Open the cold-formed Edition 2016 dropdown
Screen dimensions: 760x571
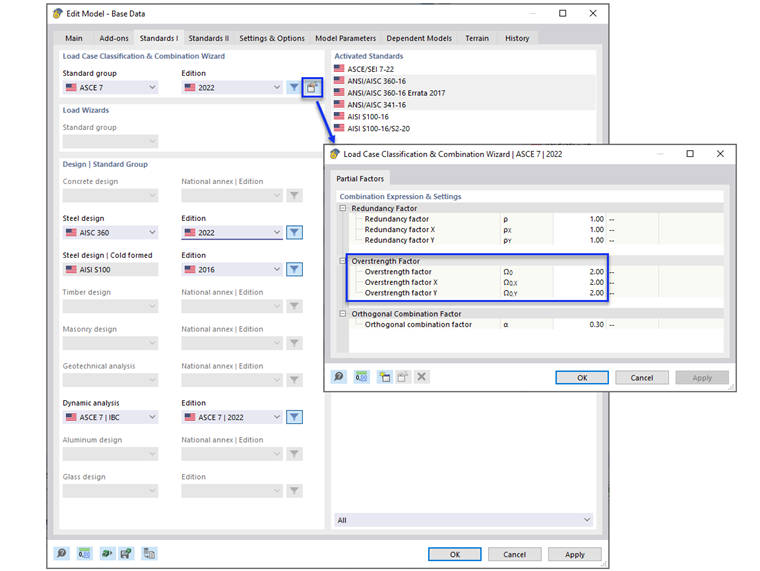(x=232, y=270)
